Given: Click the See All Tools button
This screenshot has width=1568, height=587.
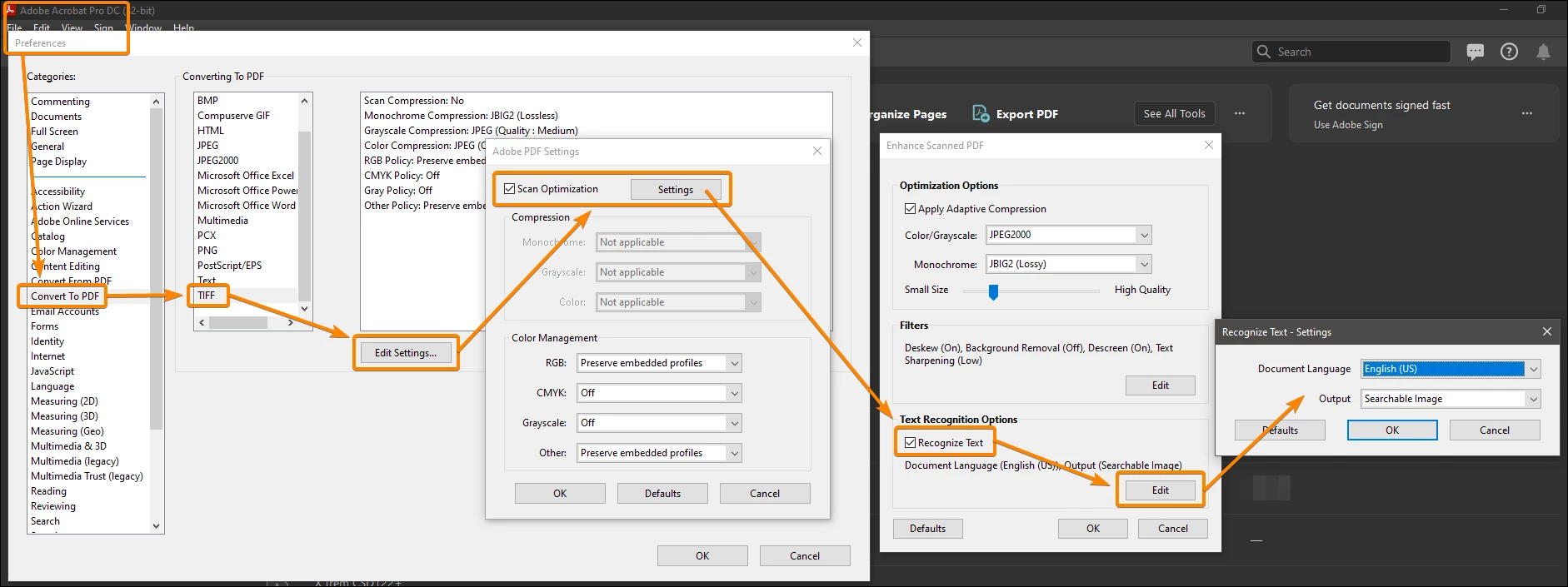Looking at the screenshot, I should [1174, 113].
